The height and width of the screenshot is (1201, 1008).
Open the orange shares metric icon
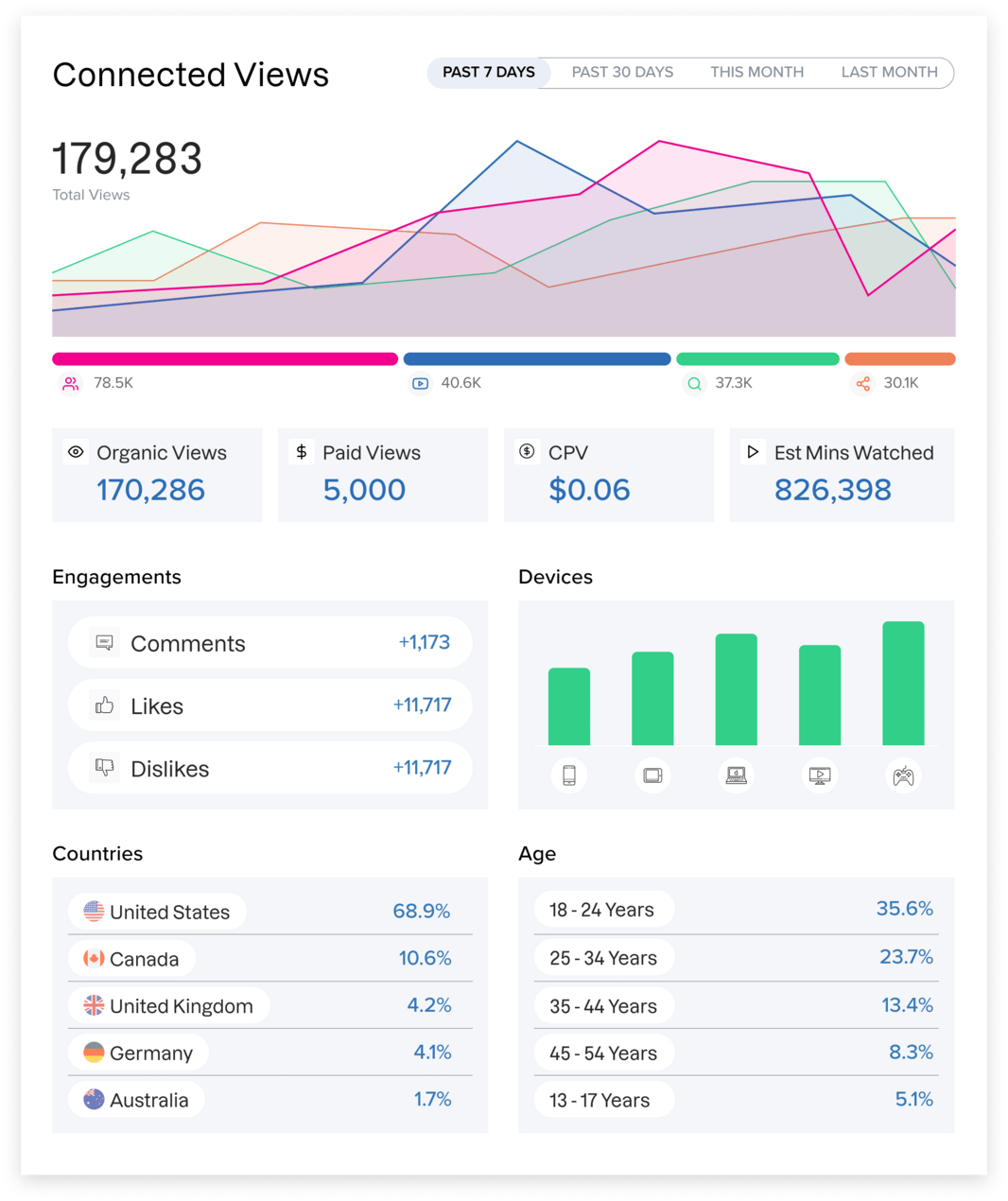tap(862, 384)
